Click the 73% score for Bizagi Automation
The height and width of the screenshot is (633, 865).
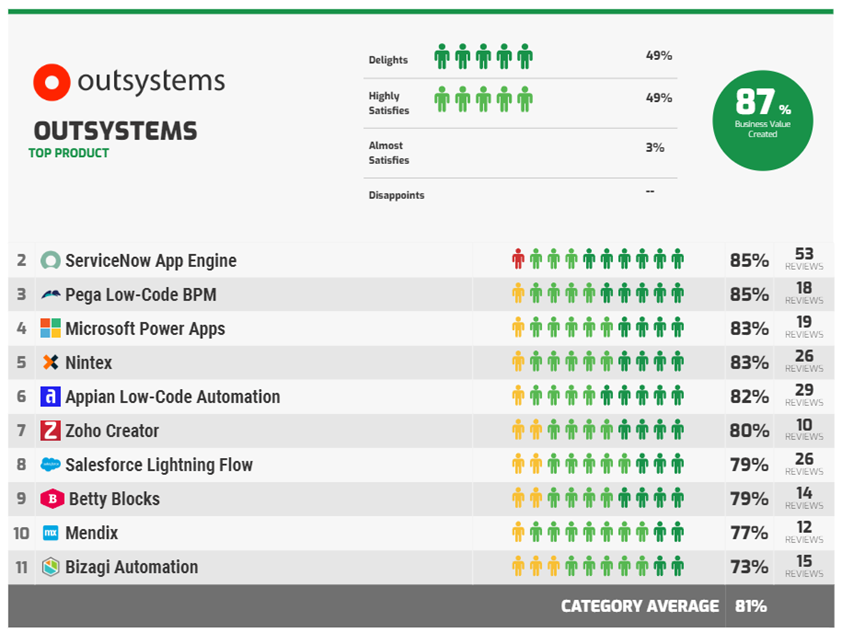tap(749, 567)
